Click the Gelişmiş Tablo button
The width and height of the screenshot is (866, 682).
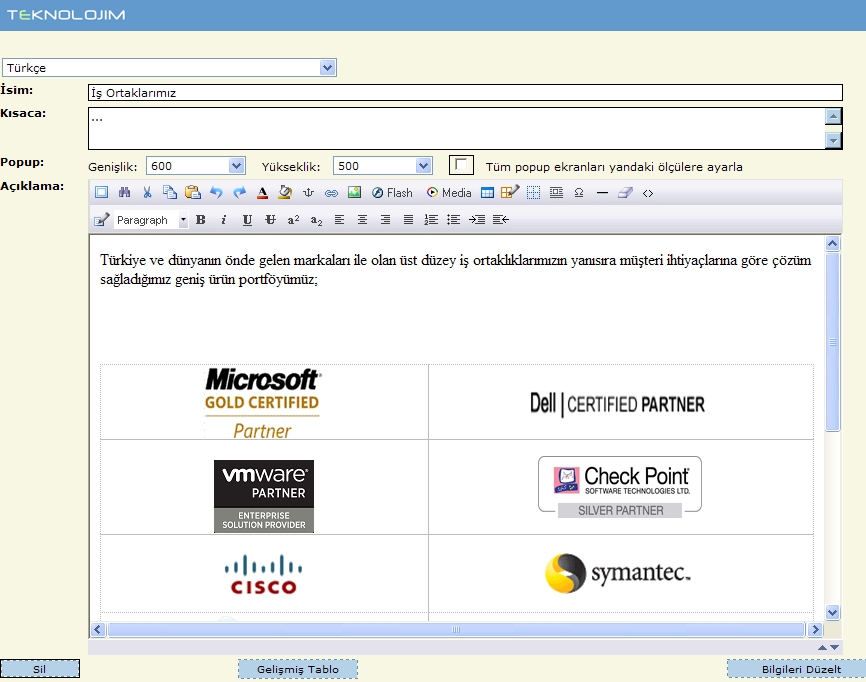pyautogui.click(x=298, y=669)
